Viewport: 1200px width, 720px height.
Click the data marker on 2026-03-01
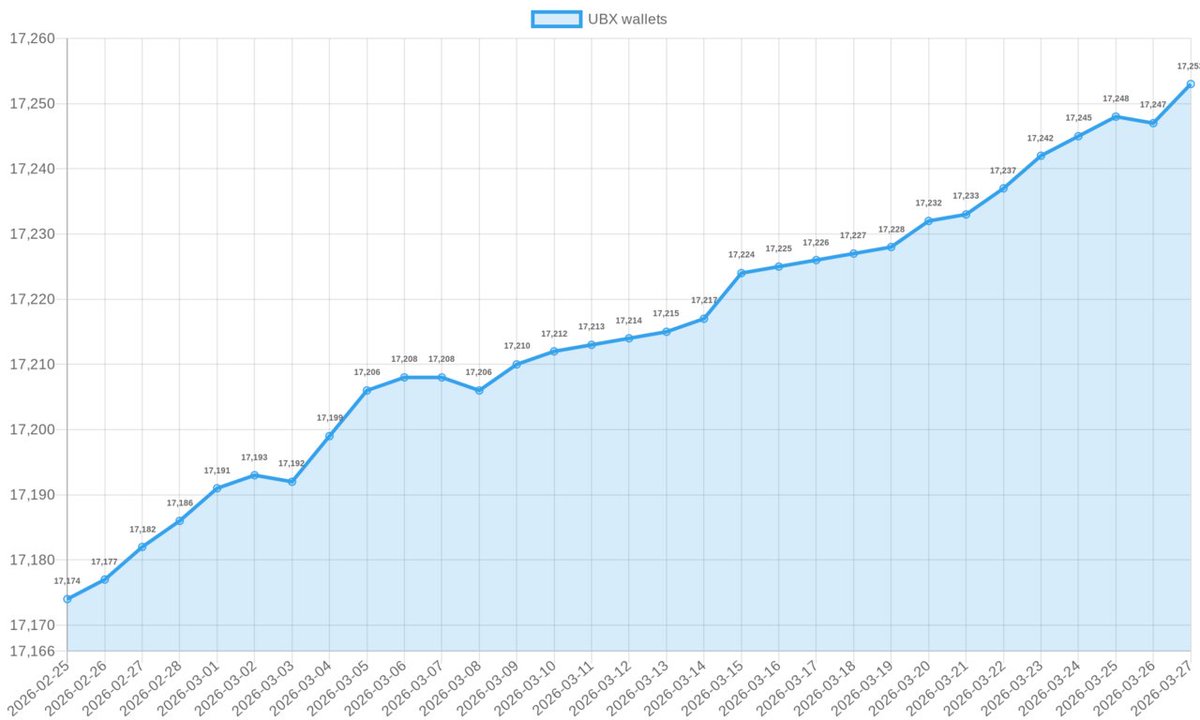(x=215, y=487)
